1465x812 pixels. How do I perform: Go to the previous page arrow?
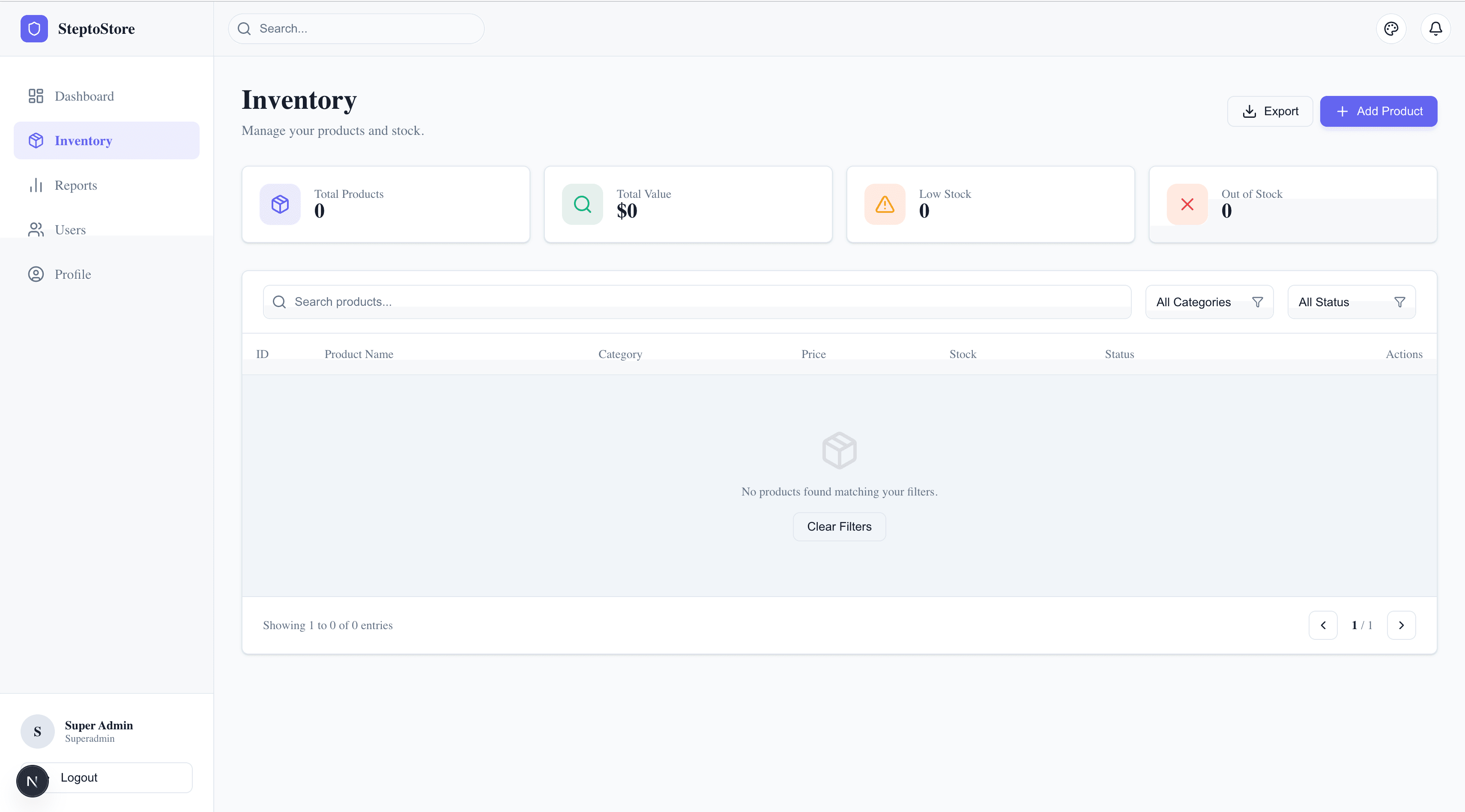tap(1323, 625)
